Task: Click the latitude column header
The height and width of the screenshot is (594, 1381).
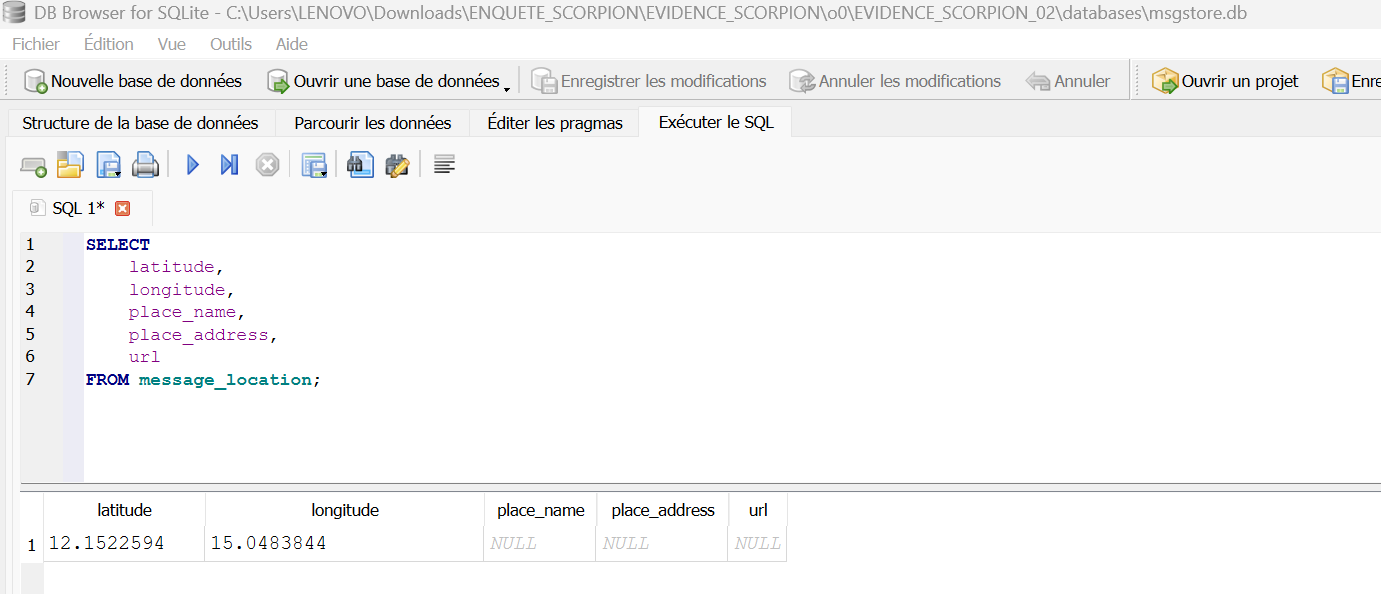Action: click(125, 510)
